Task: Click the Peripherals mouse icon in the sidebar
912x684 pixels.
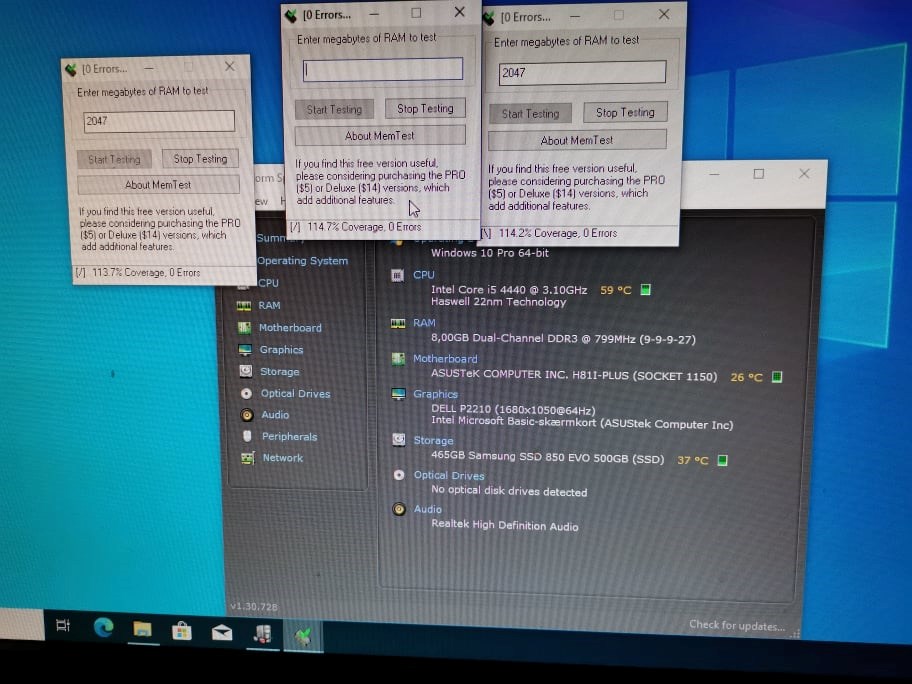Action: coord(247,436)
